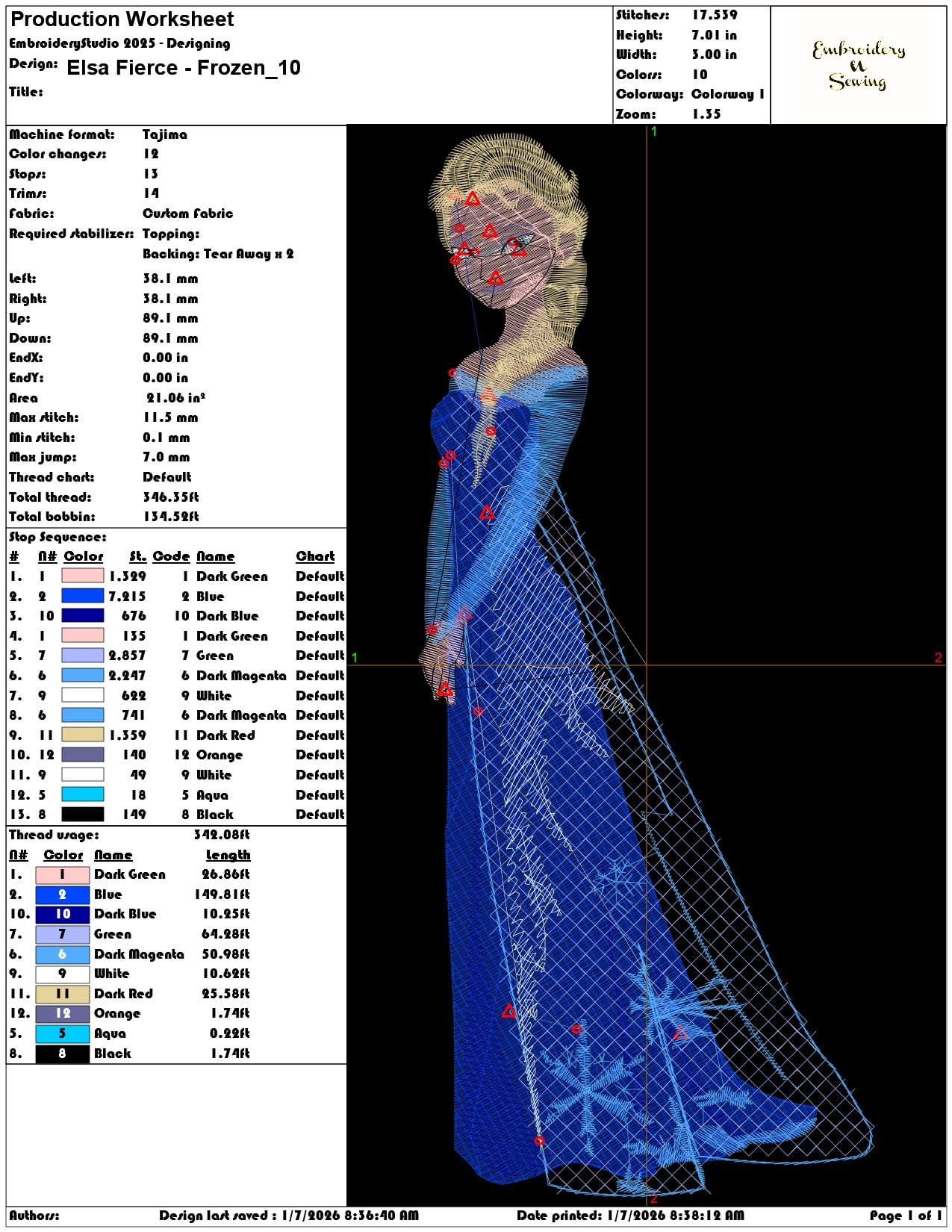The width and height of the screenshot is (952, 1232).
Task: Click design name "Elsa Fierce - Frozen_10"
Action: point(184,68)
